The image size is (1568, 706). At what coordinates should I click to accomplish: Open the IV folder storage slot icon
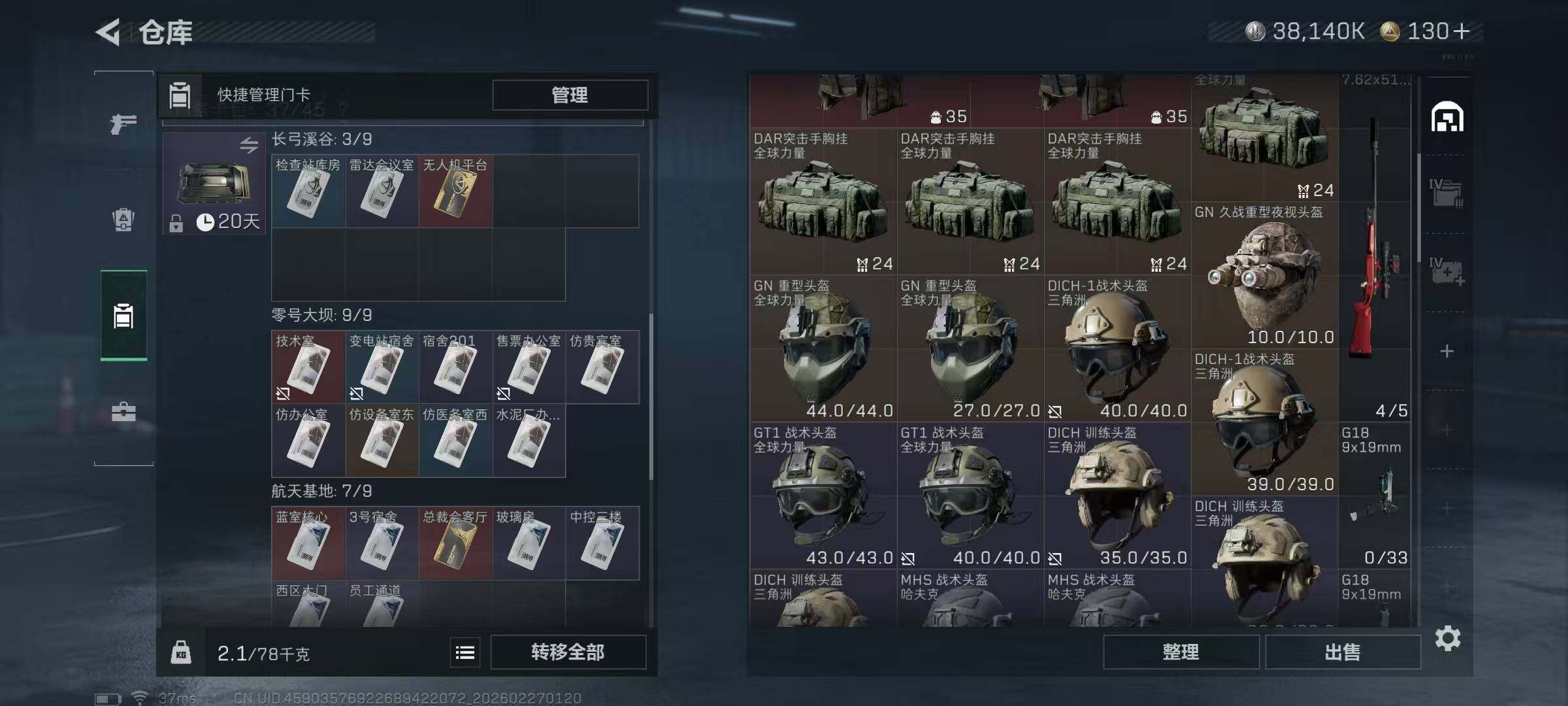(x=1446, y=193)
